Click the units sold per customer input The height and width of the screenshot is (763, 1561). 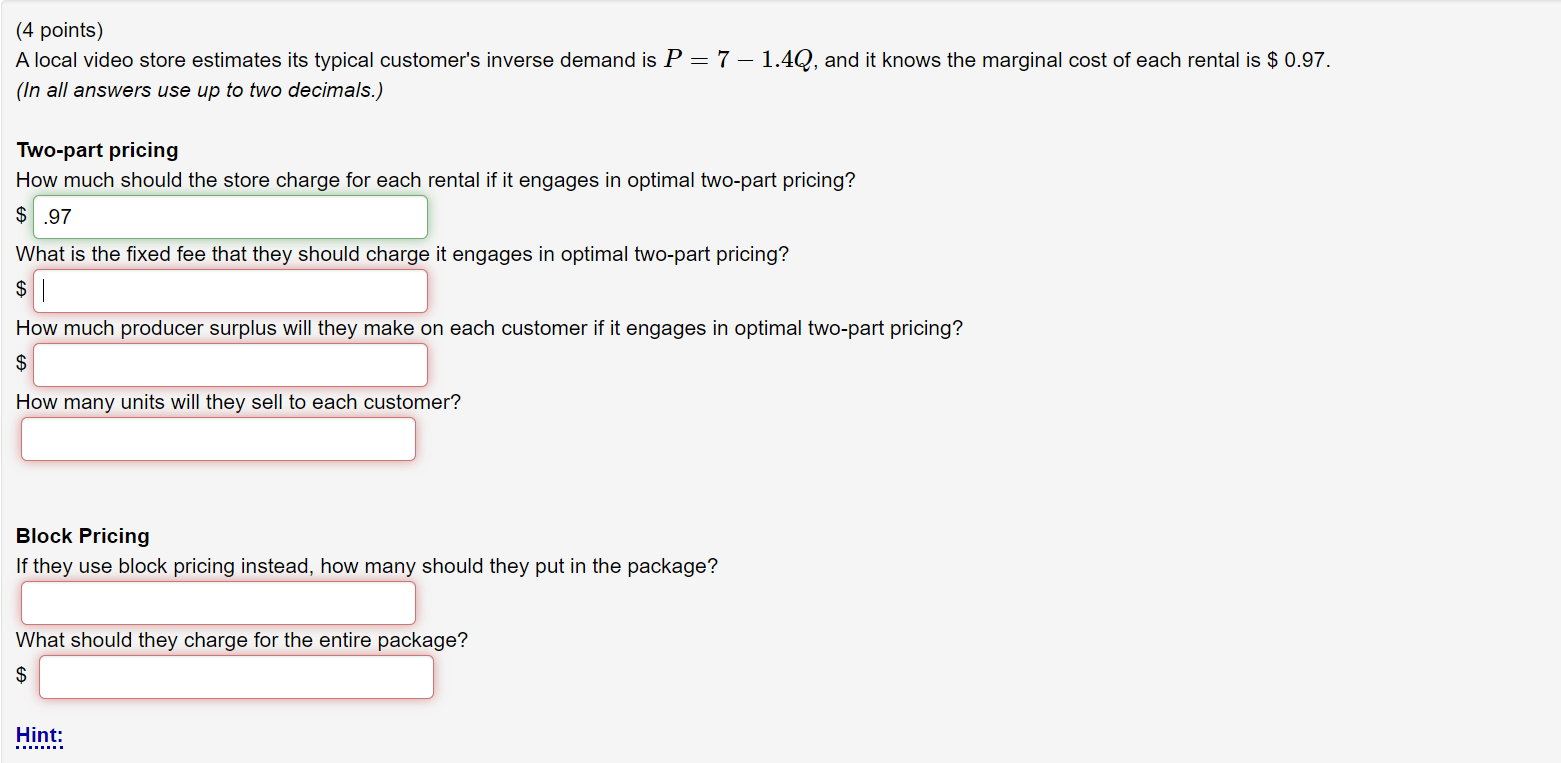point(218,438)
